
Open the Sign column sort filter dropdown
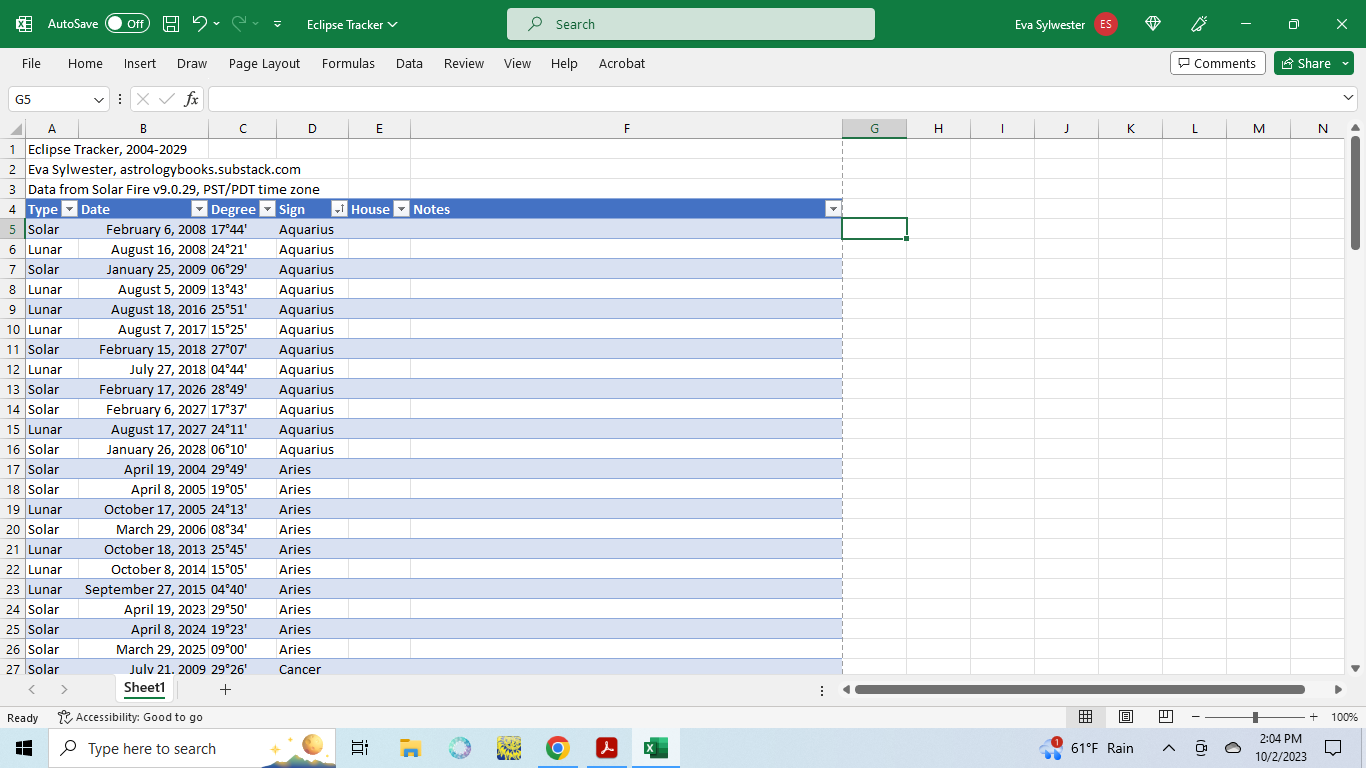pyautogui.click(x=339, y=209)
